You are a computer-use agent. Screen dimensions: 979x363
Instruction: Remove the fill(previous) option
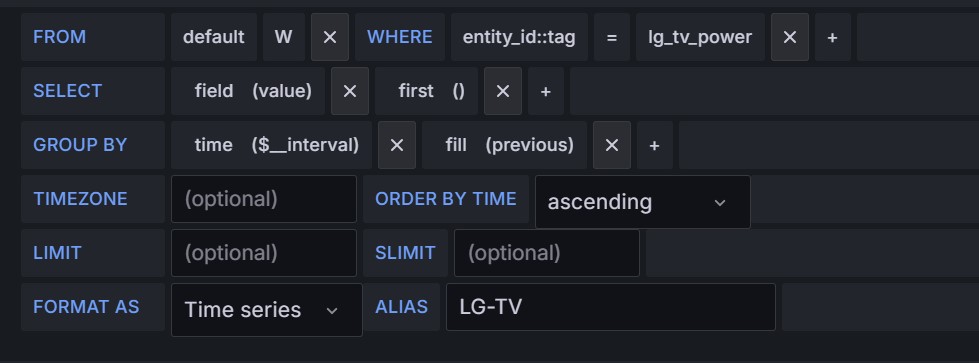pos(612,145)
